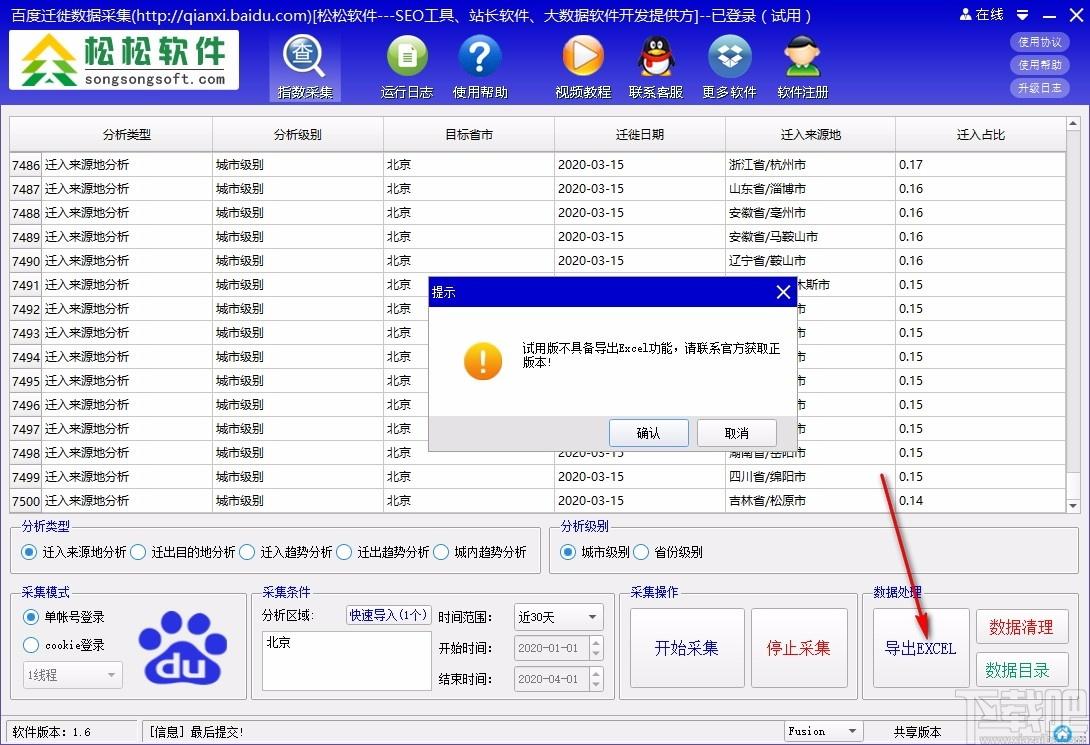
Task: Open the 升级日志 upgrade log
Action: 1039,88
